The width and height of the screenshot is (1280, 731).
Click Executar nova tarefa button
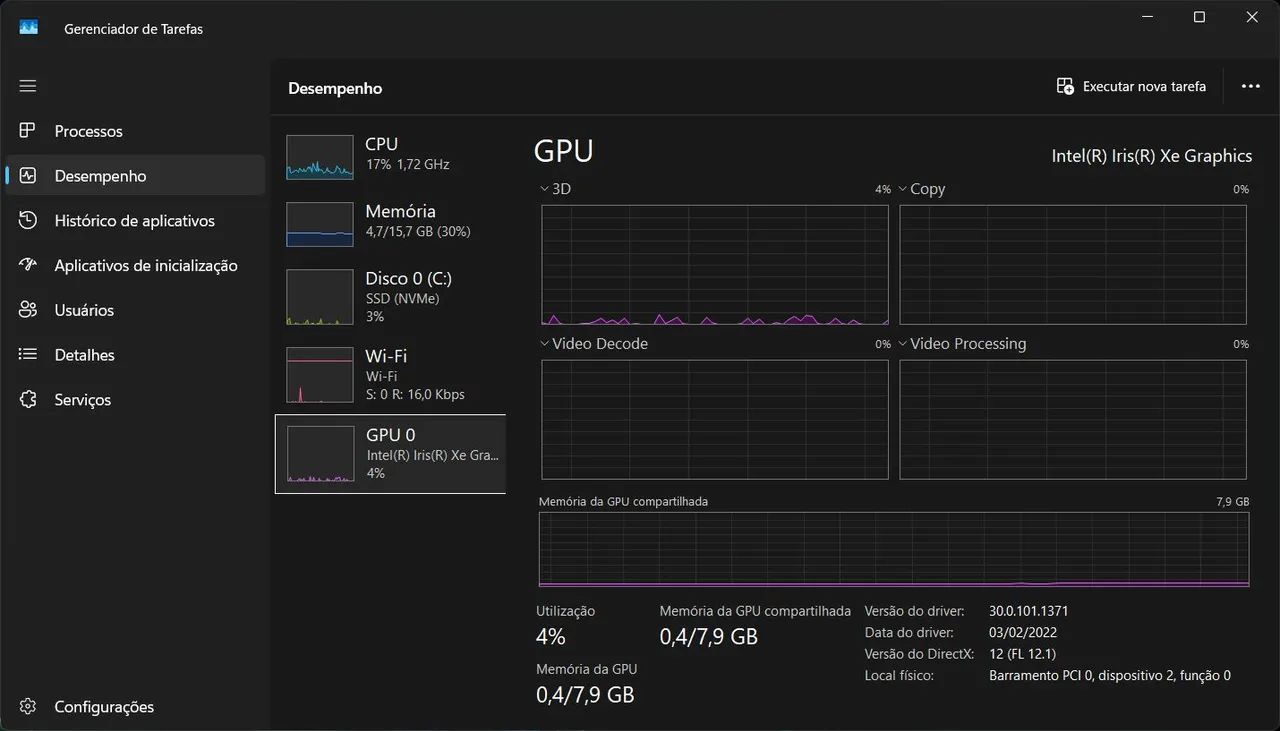(1132, 87)
